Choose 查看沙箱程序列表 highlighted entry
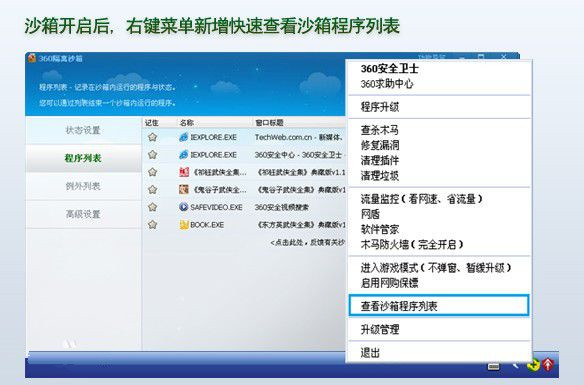 coord(439,306)
